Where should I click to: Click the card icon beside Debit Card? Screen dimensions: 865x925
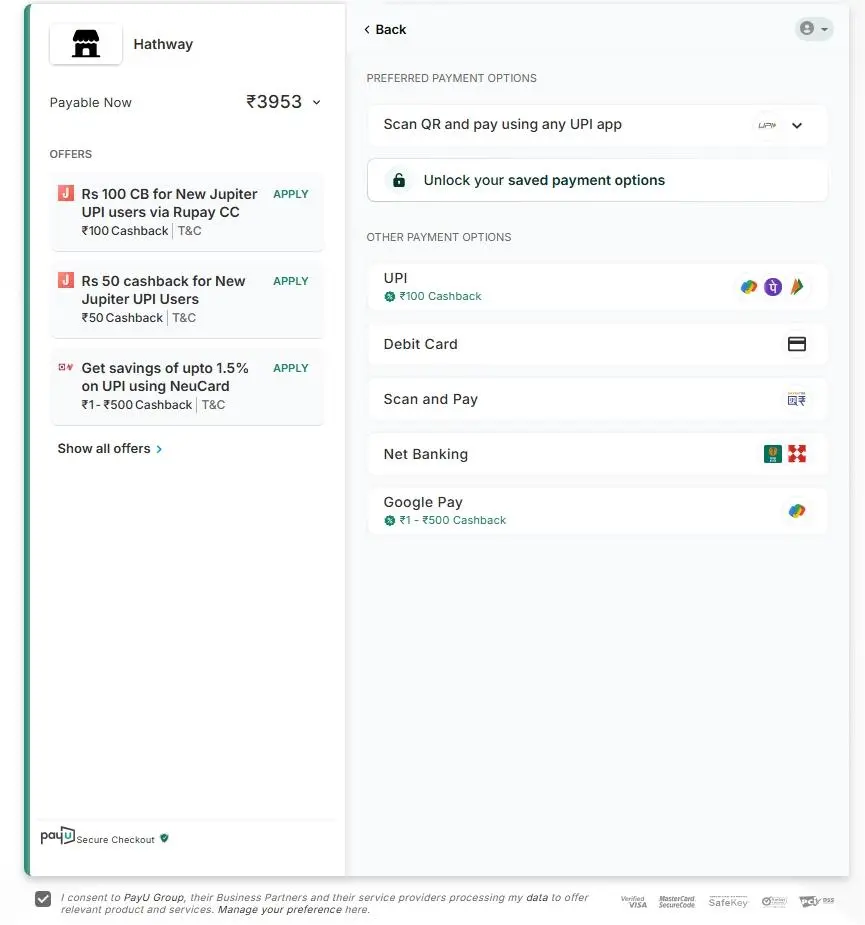(797, 344)
